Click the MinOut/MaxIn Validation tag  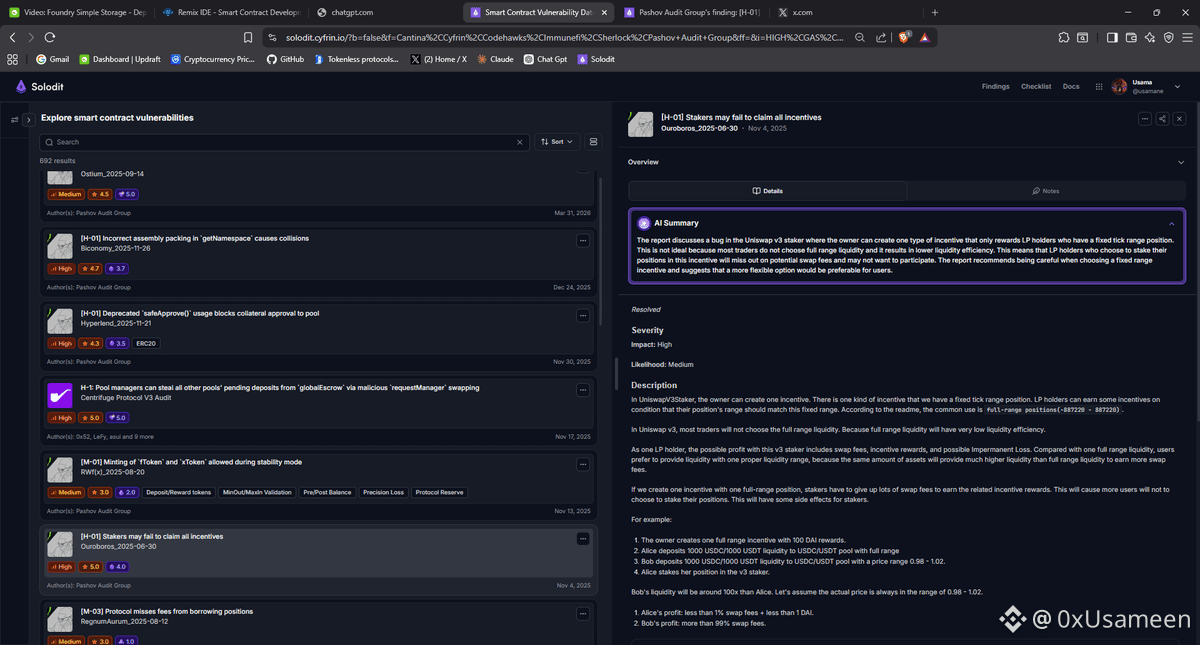click(x=257, y=492)
